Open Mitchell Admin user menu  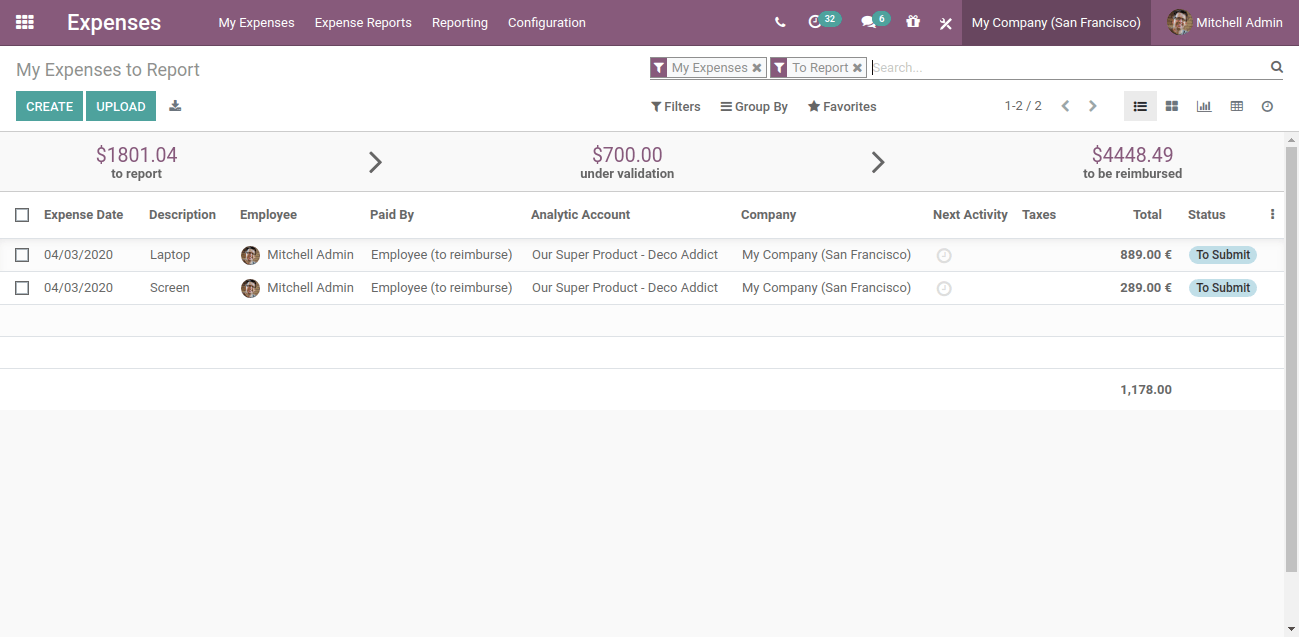coord(1225,22)
